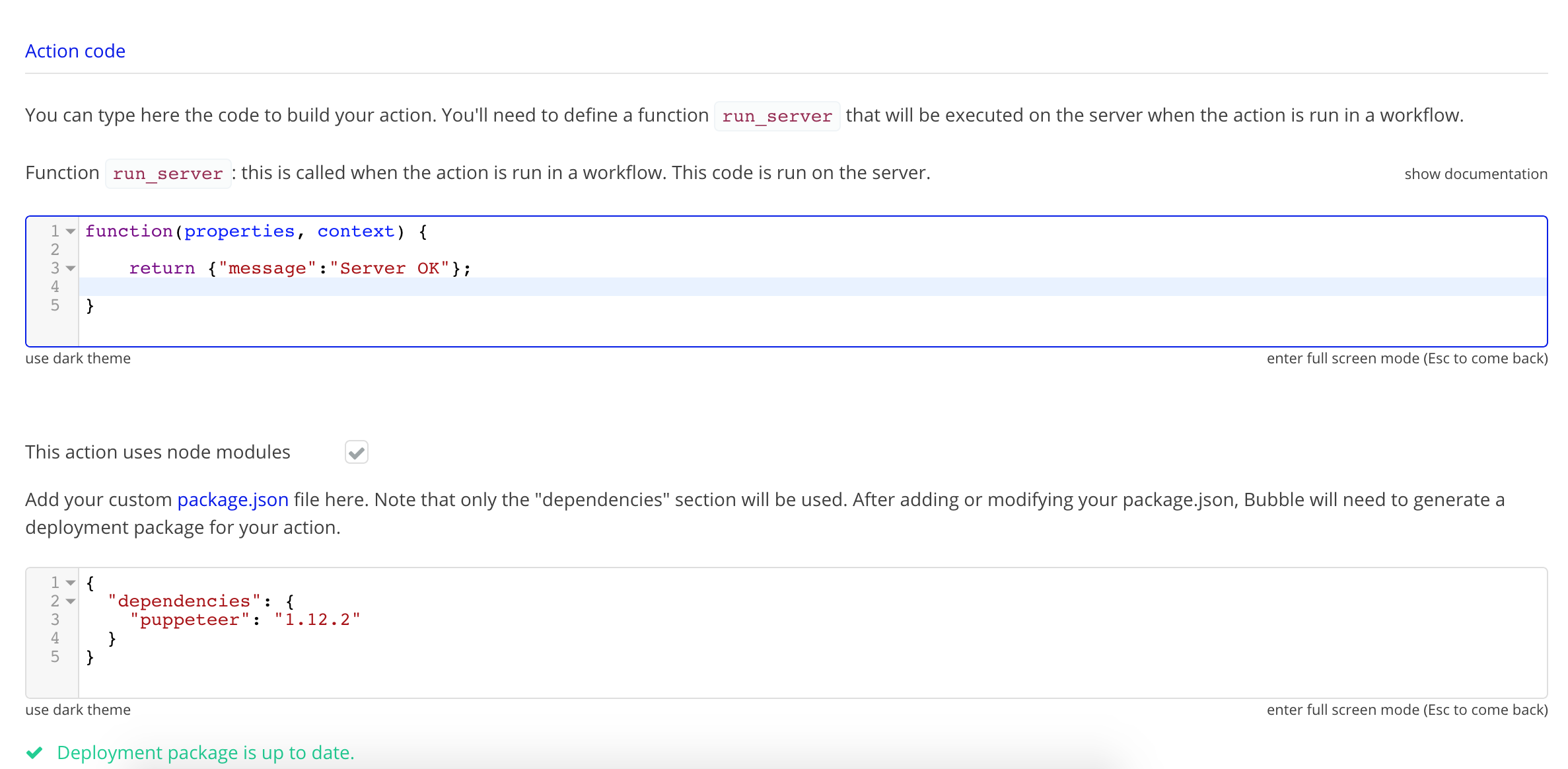Click line number 3 in package.json gutter

point(55,620)
